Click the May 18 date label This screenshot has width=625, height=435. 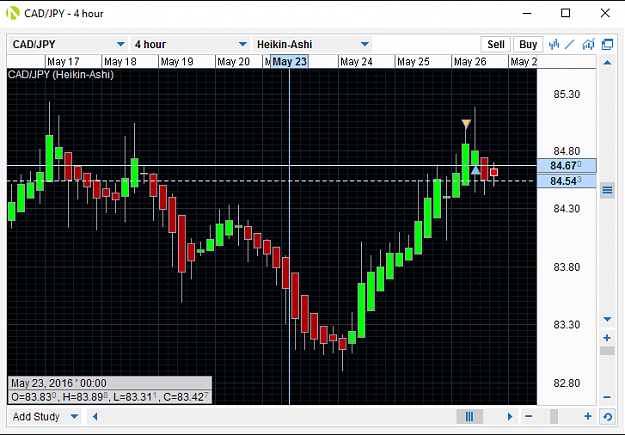(x=120, y=62)
